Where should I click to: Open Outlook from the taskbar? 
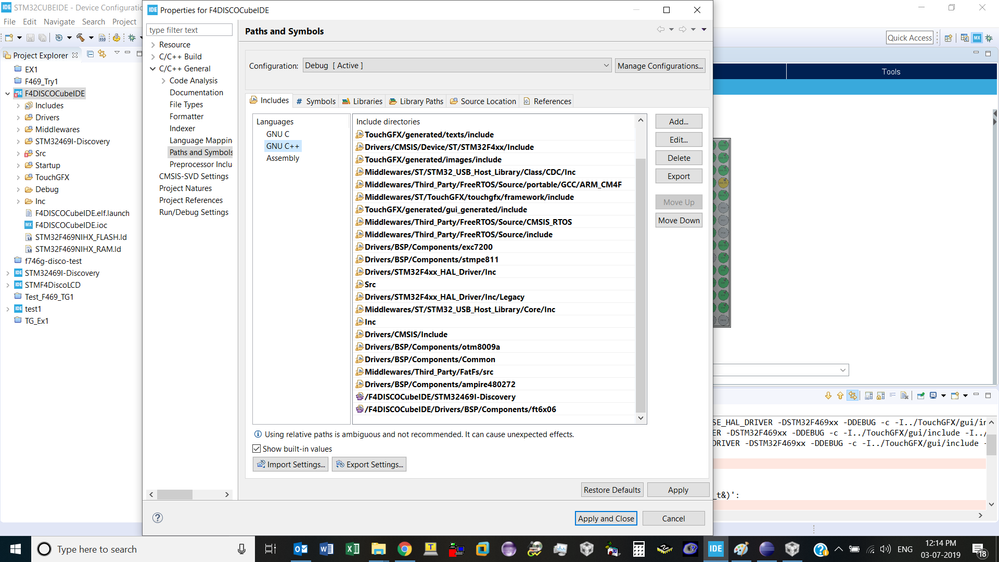click(300, 549)
